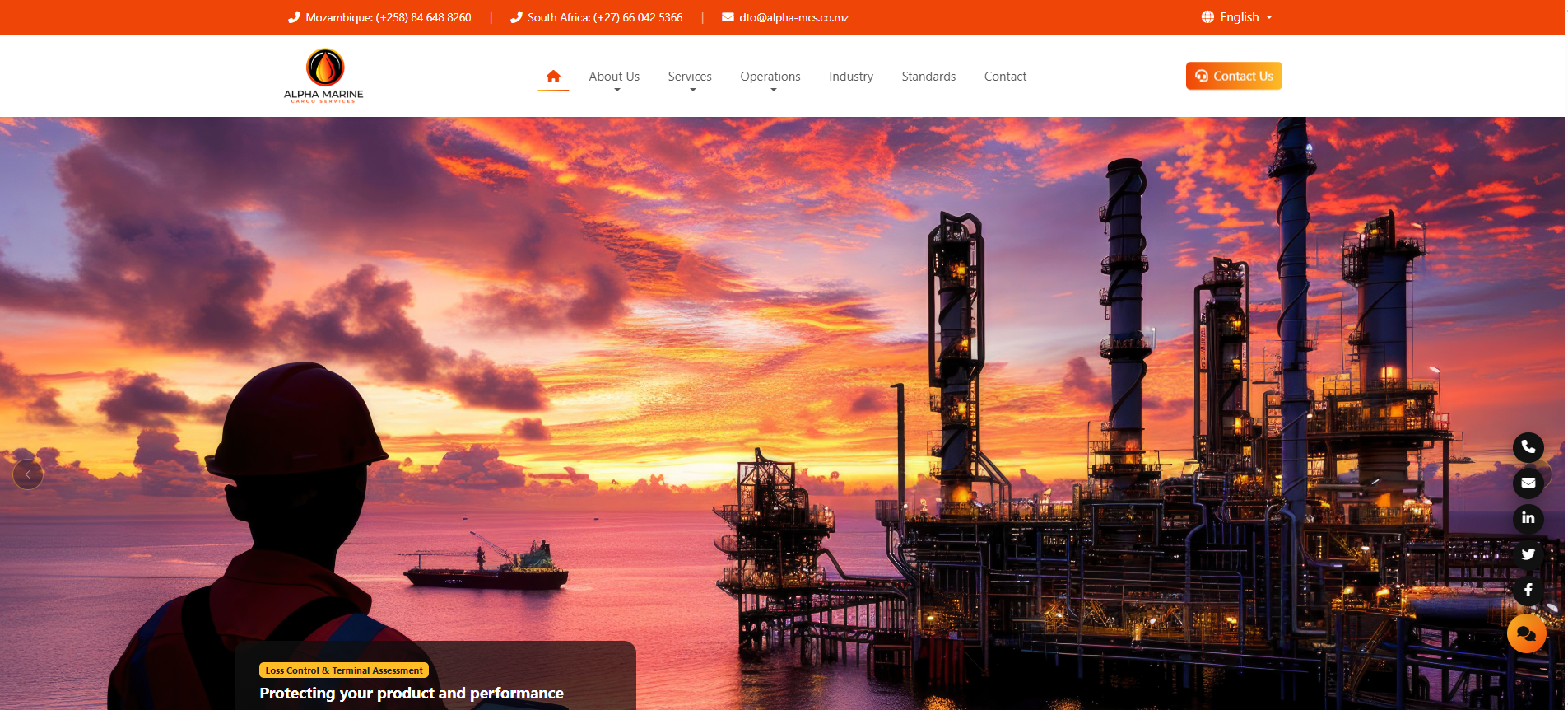Click envelope icon beside dto email address
This screenshot has height=710, width=1568.
point(728,17)
